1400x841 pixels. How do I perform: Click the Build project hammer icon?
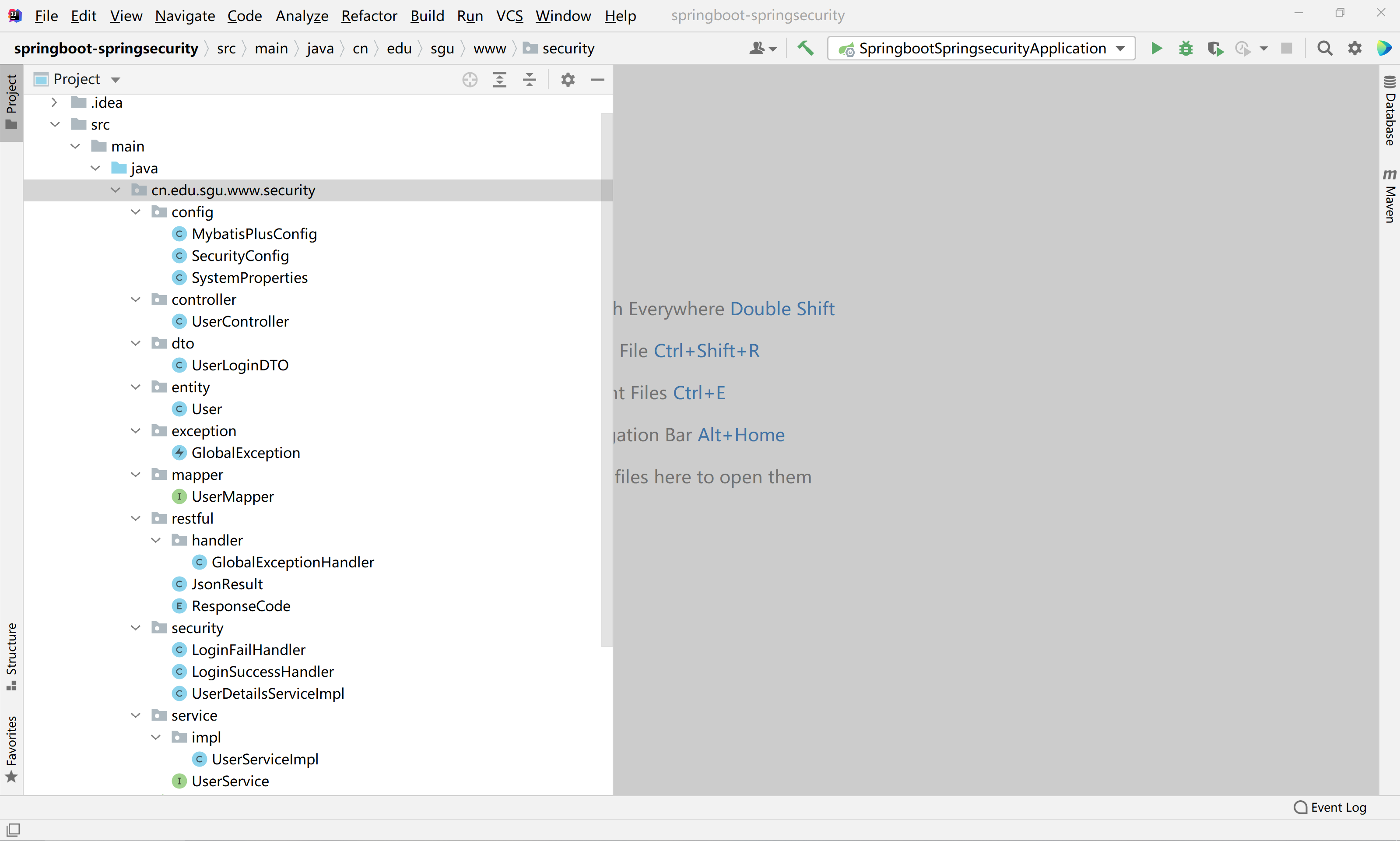[805, 49]
